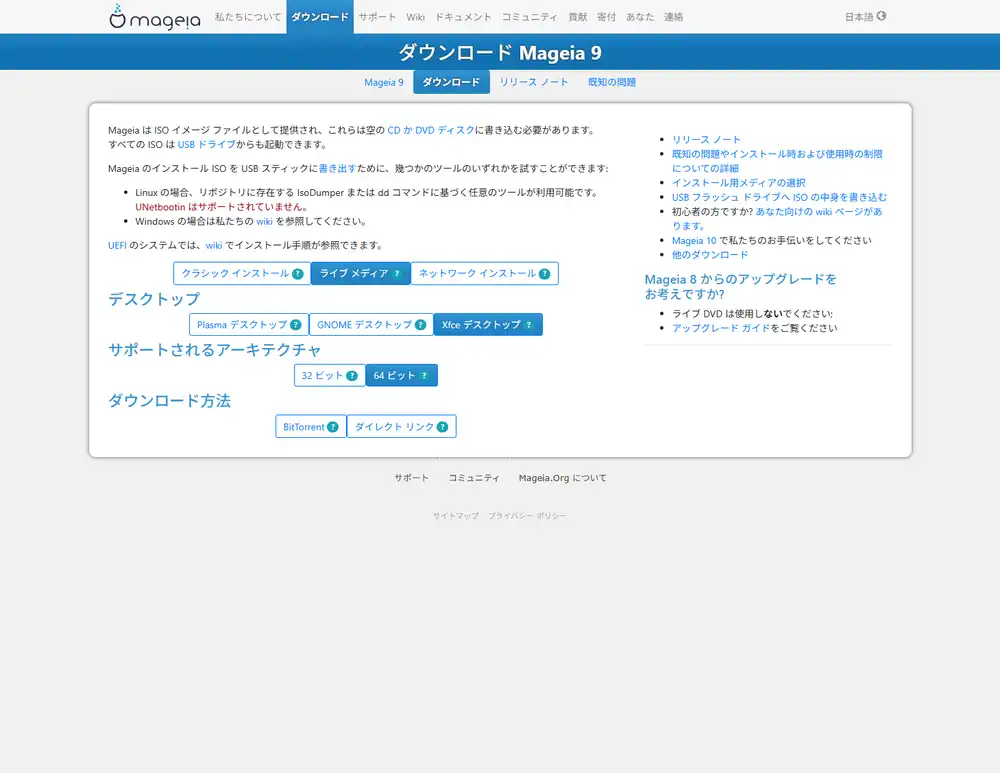Select ライブ メディア option

coord(360,274)
